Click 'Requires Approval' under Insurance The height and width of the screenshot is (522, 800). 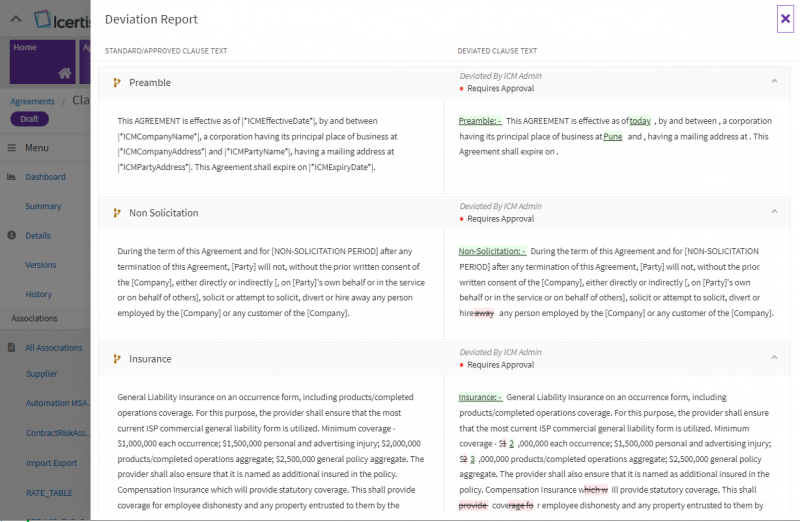click(x=501, y=365)
